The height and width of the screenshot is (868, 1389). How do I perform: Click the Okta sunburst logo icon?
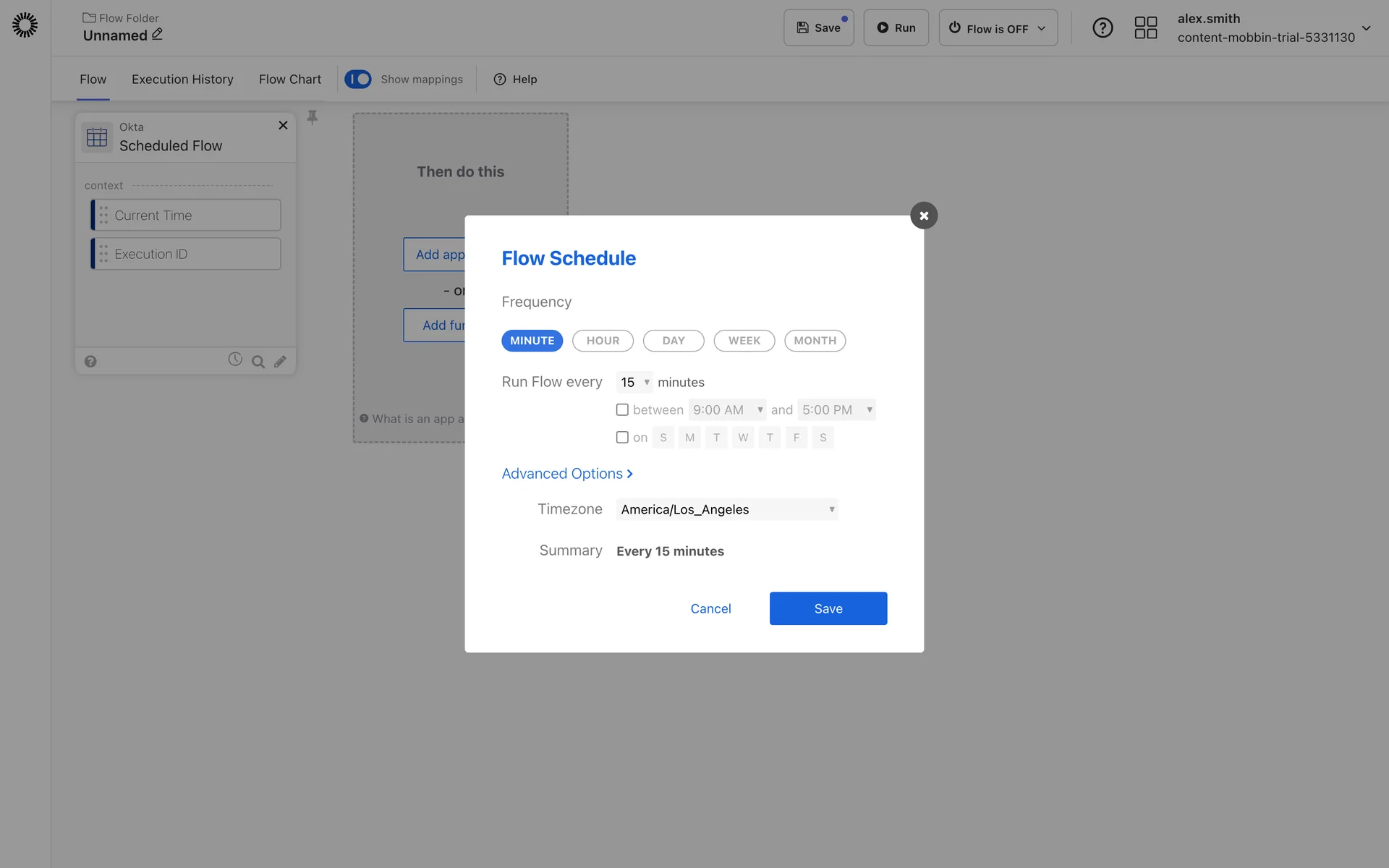coord(25,25)
